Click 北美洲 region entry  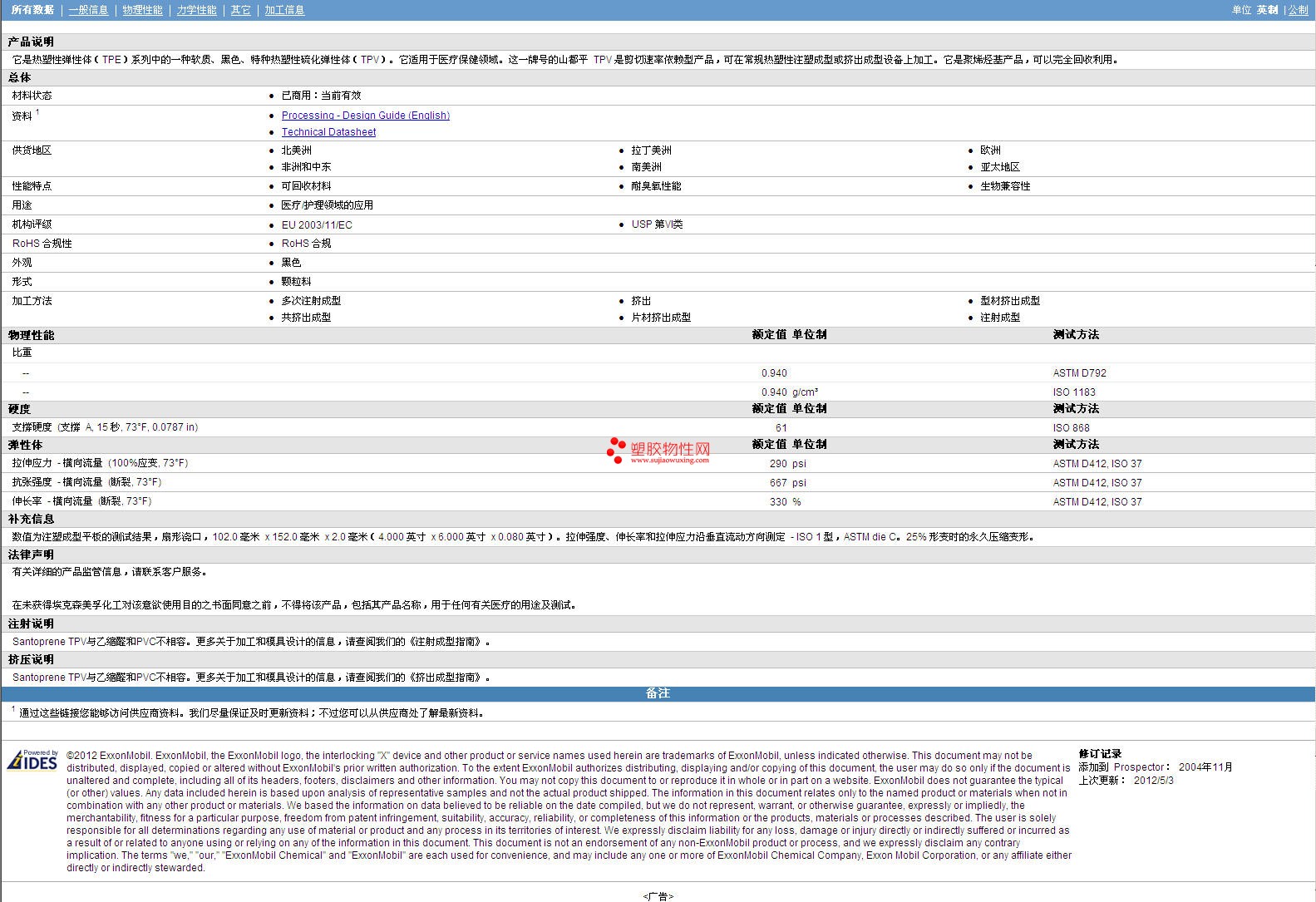(297, 150)
